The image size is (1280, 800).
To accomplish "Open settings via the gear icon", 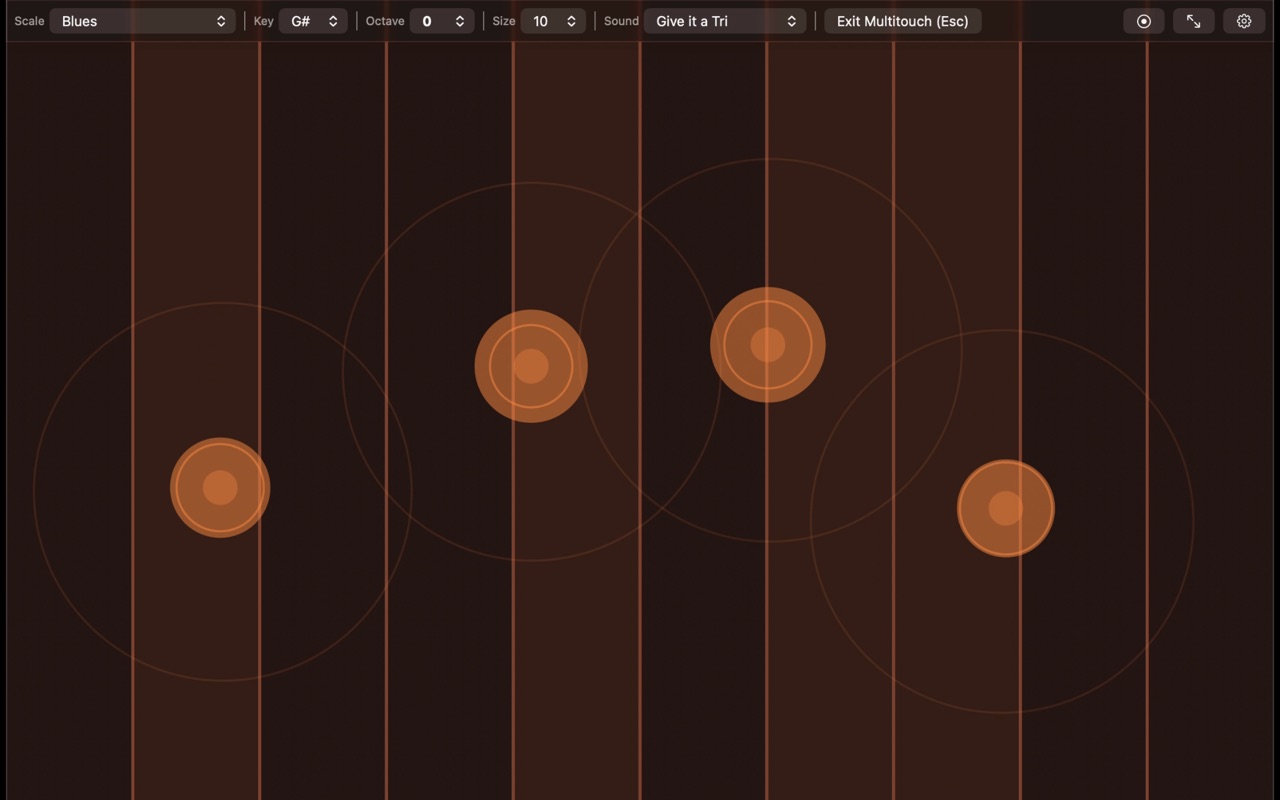I will click(1244, 21).
